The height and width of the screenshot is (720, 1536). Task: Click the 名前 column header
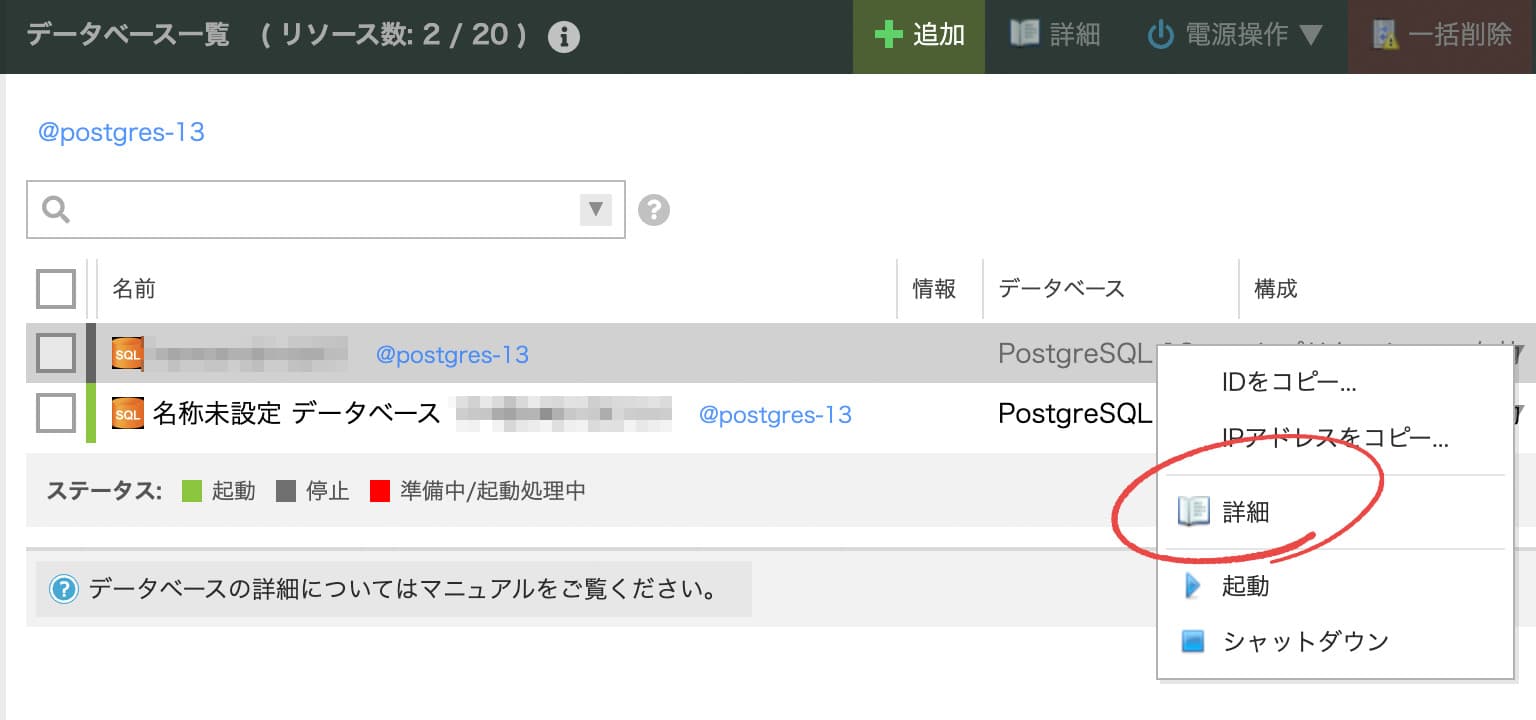134,289
